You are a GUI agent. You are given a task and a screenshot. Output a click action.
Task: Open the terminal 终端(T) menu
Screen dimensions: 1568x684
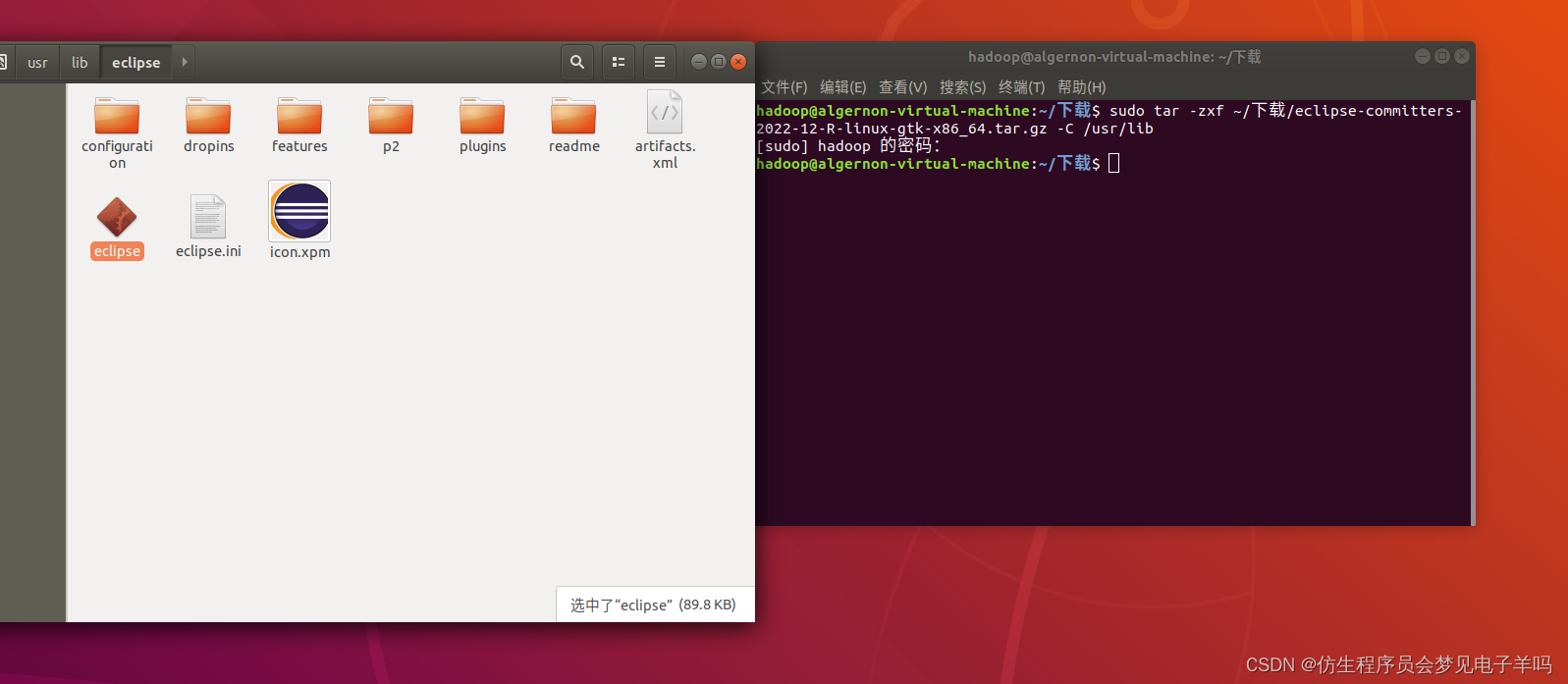click(1022, 87)
